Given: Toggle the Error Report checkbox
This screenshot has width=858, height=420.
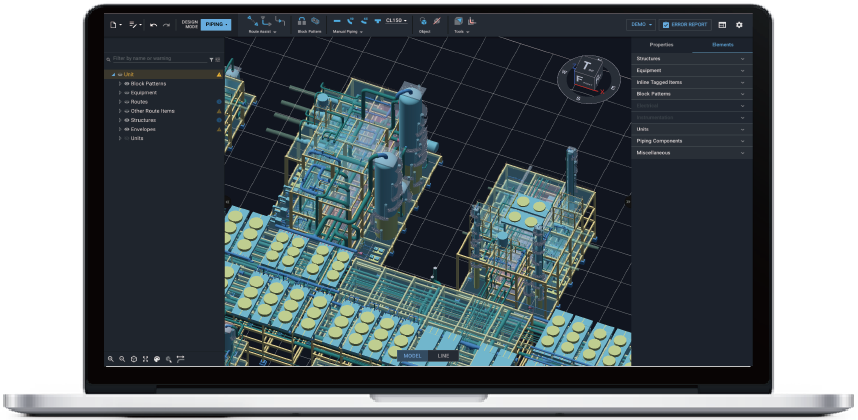Looking at the screenshot, I should [x=667, y=24].
